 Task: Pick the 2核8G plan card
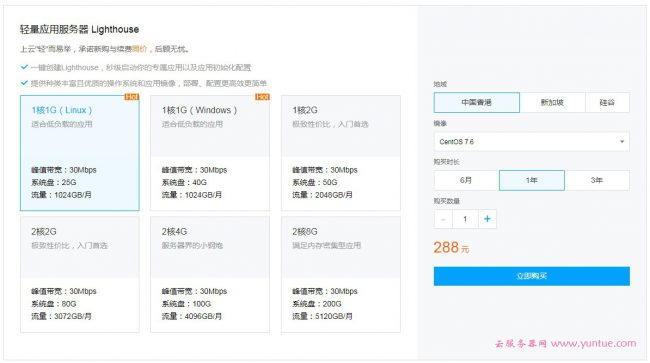pyautogui.click(x=341, y=274)
